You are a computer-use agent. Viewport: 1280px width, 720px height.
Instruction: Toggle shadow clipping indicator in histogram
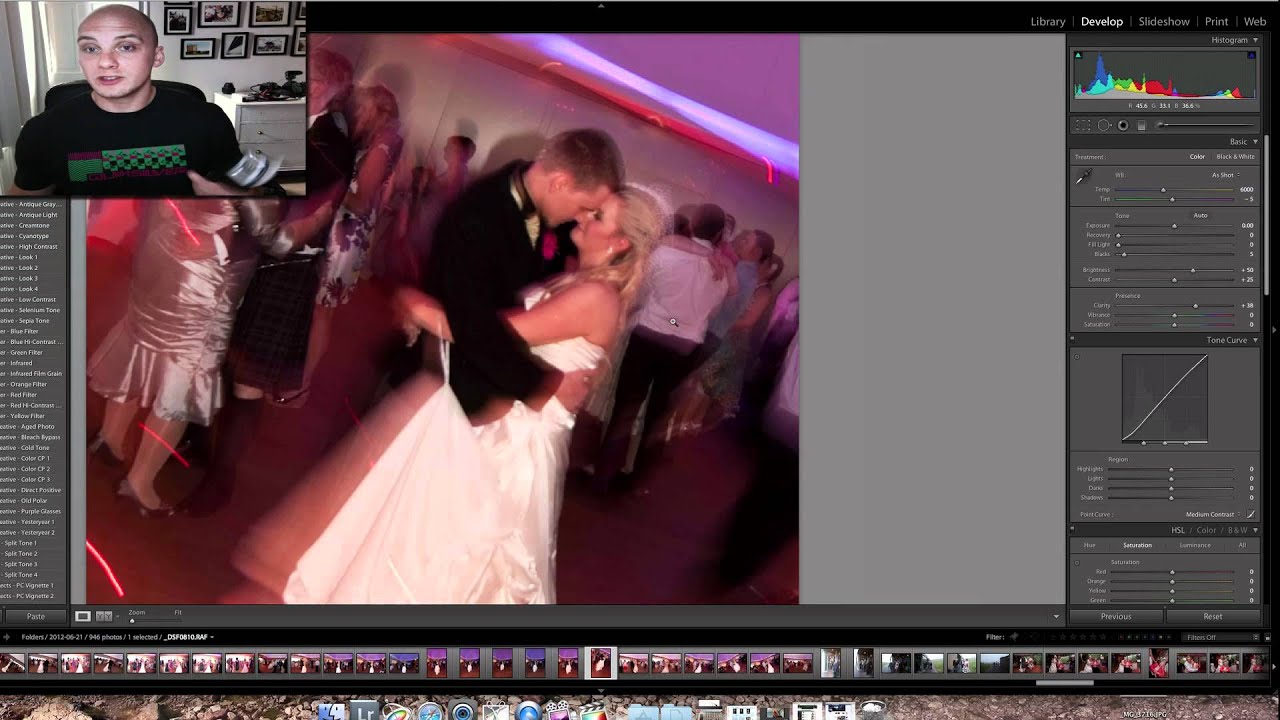pos(1079,55)
